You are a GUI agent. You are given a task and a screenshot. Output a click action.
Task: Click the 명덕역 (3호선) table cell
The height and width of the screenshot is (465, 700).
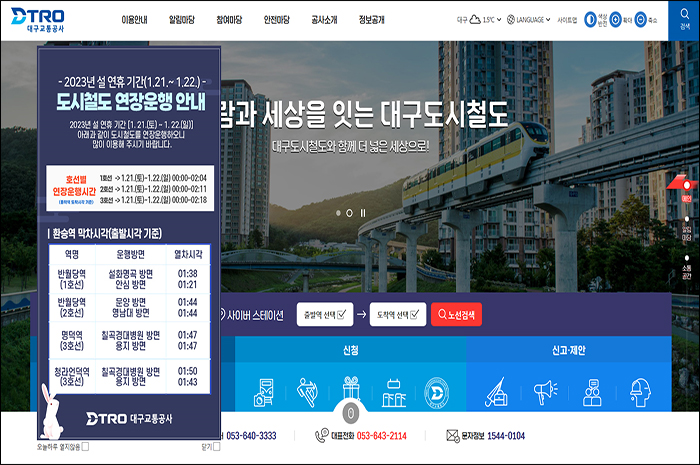point(72,340)
